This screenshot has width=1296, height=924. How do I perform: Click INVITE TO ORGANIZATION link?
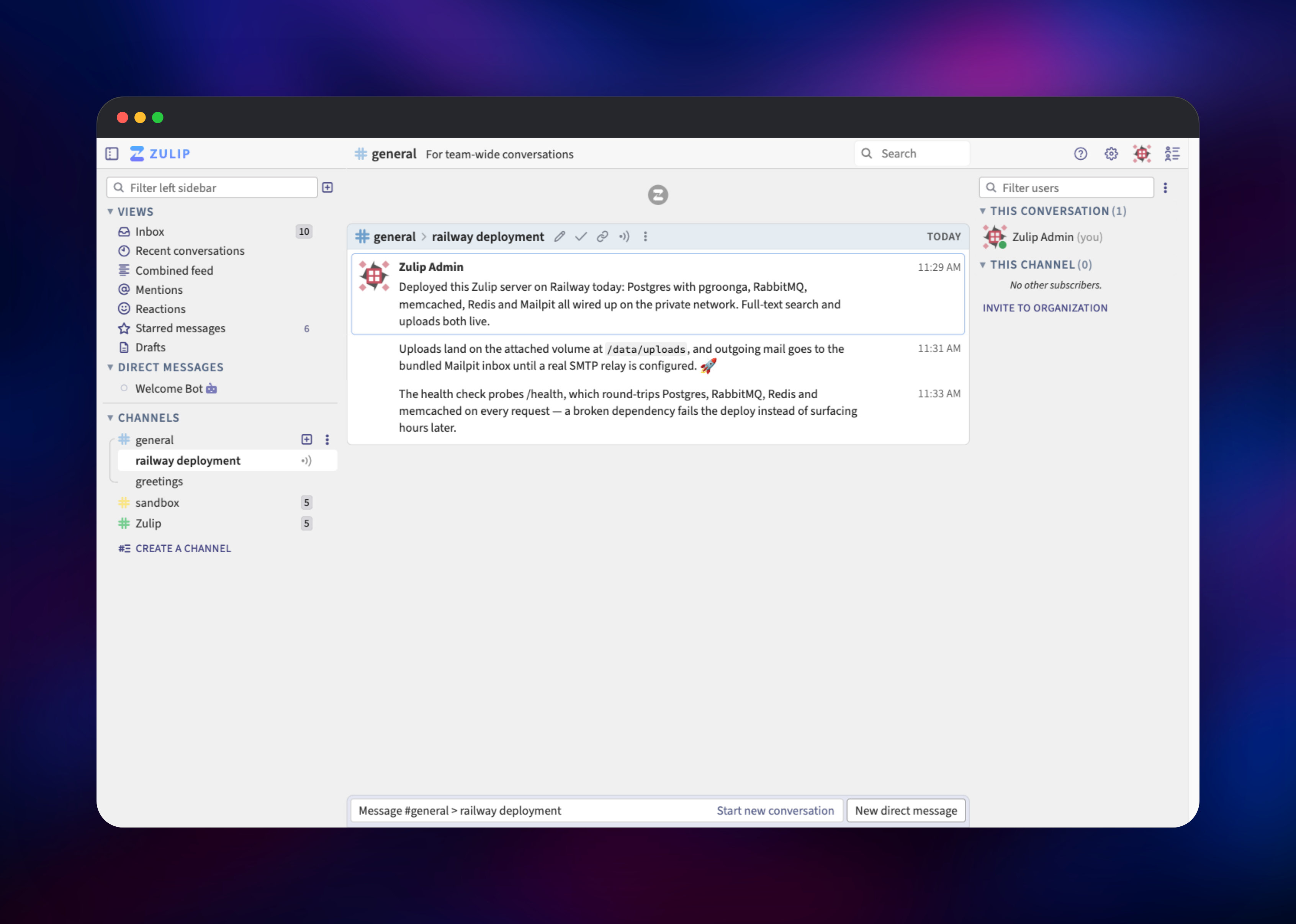coord(1045,308)
